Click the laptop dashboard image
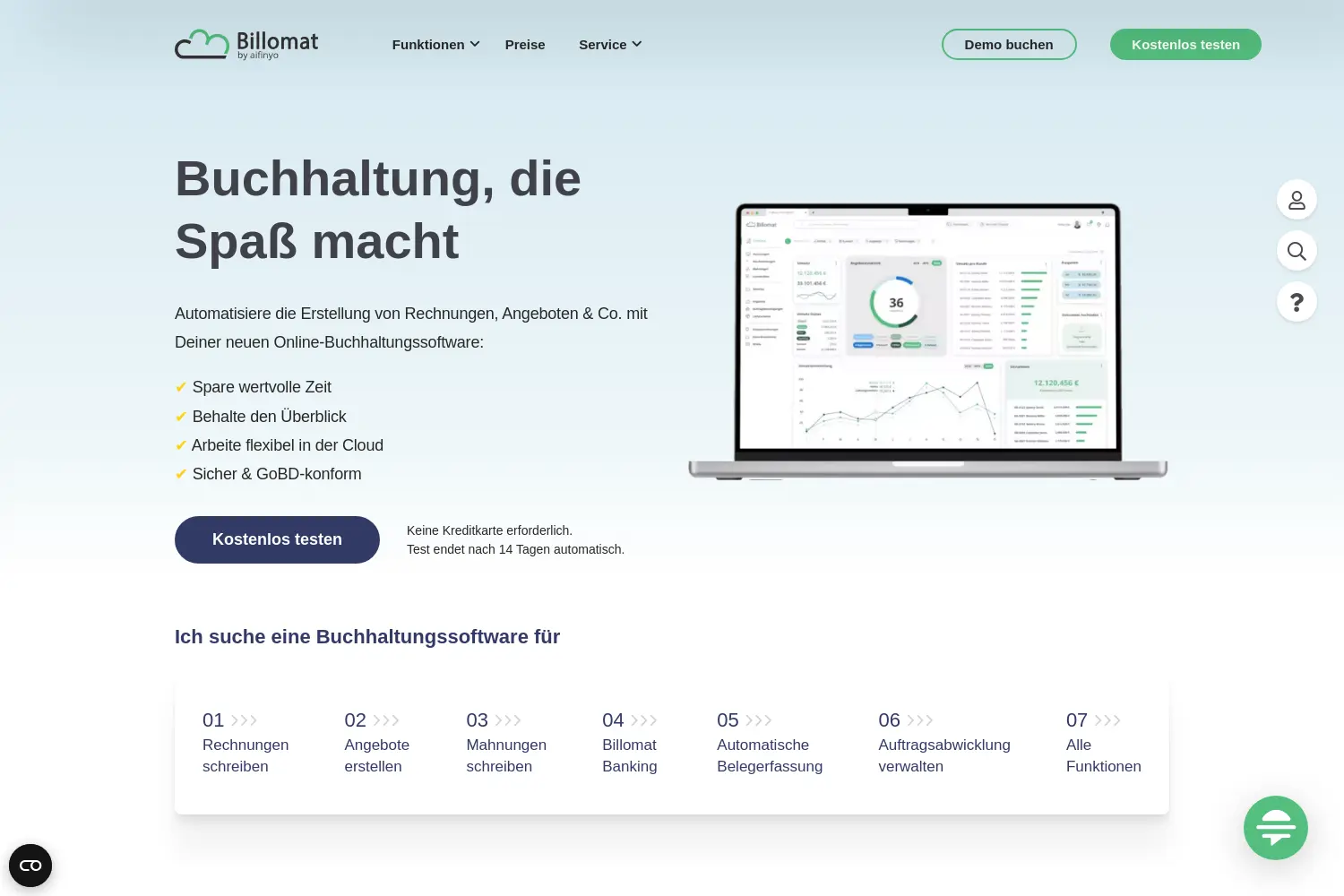Viewport: 1344px width, 896px height. (928, 341)
